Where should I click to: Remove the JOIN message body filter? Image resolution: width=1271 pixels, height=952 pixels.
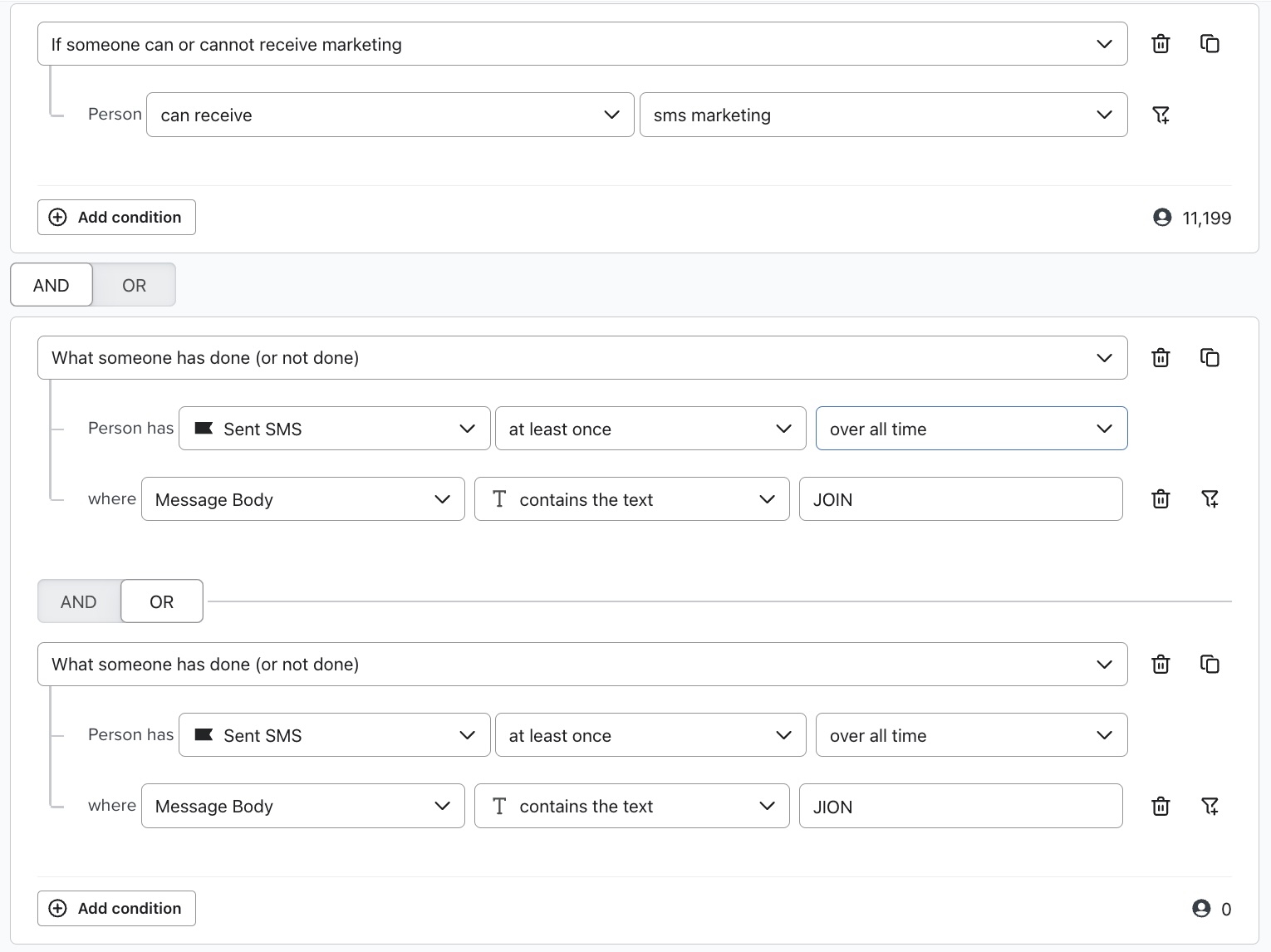click(1161, 498)
